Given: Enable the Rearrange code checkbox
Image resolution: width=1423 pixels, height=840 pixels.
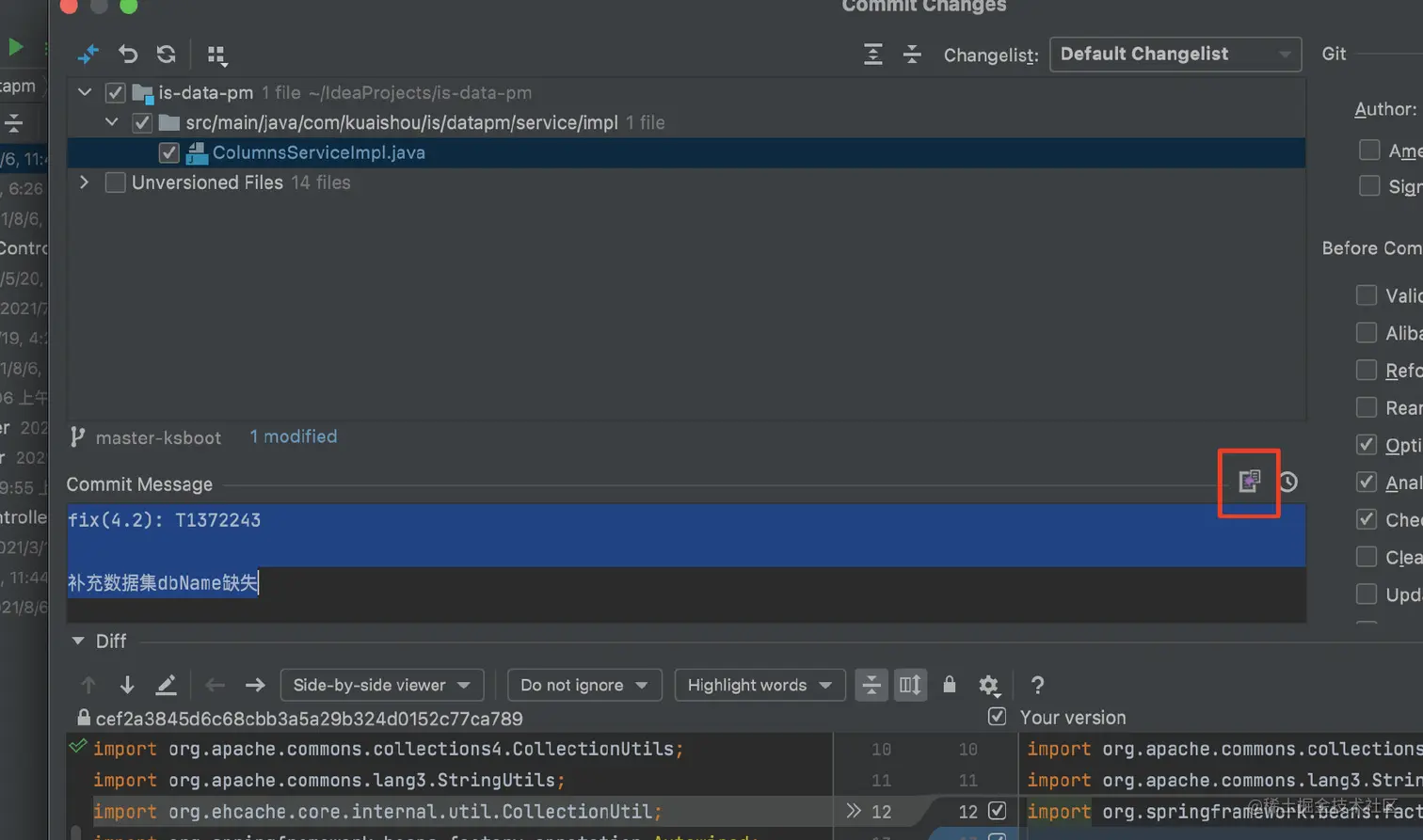Looking at the screenshot, I should [1367, 407].
